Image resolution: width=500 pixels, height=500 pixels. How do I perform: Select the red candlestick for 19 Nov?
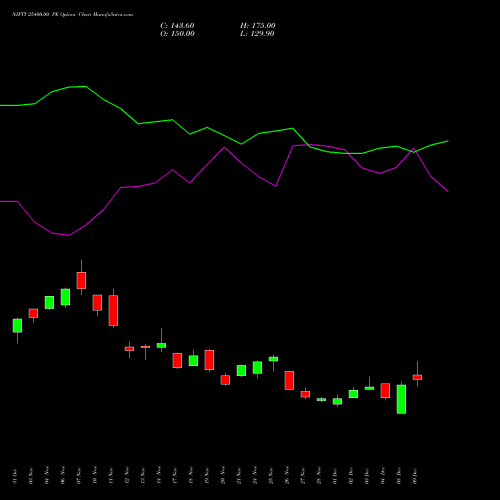click(x=209, y=360)
